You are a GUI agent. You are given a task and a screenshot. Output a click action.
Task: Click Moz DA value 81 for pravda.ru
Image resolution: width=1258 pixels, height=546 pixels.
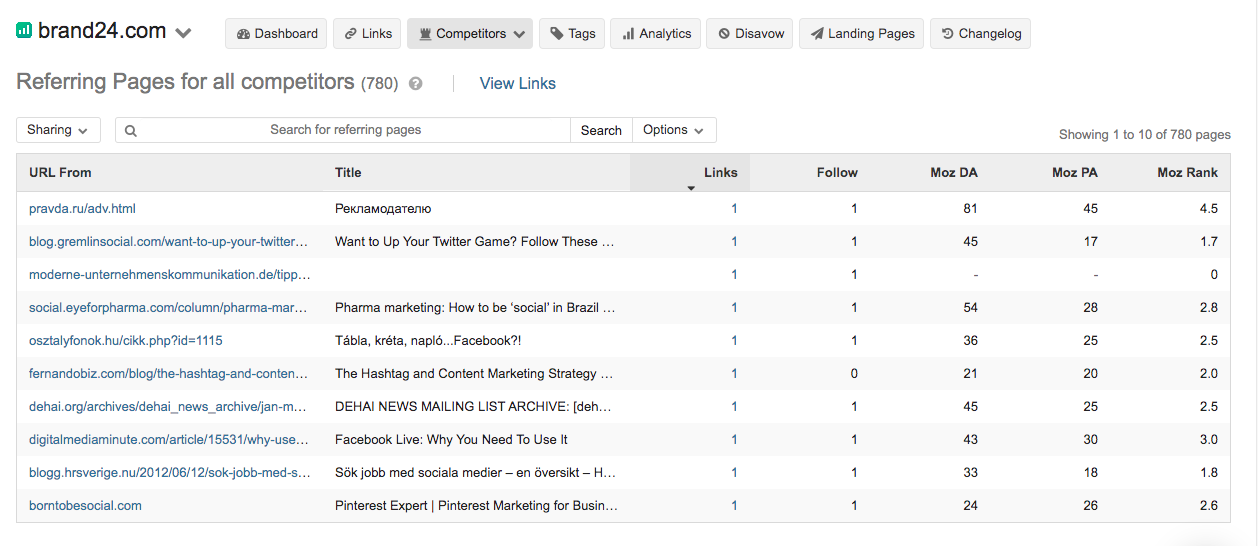point(970,209)
